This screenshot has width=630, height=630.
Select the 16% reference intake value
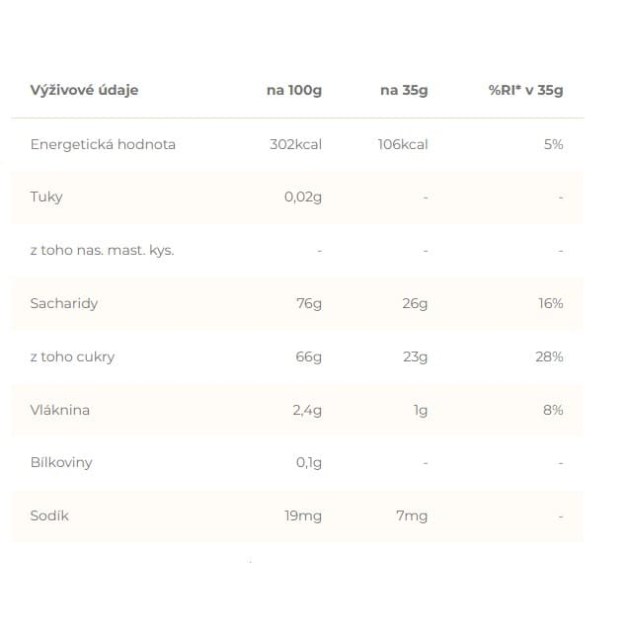551,303
